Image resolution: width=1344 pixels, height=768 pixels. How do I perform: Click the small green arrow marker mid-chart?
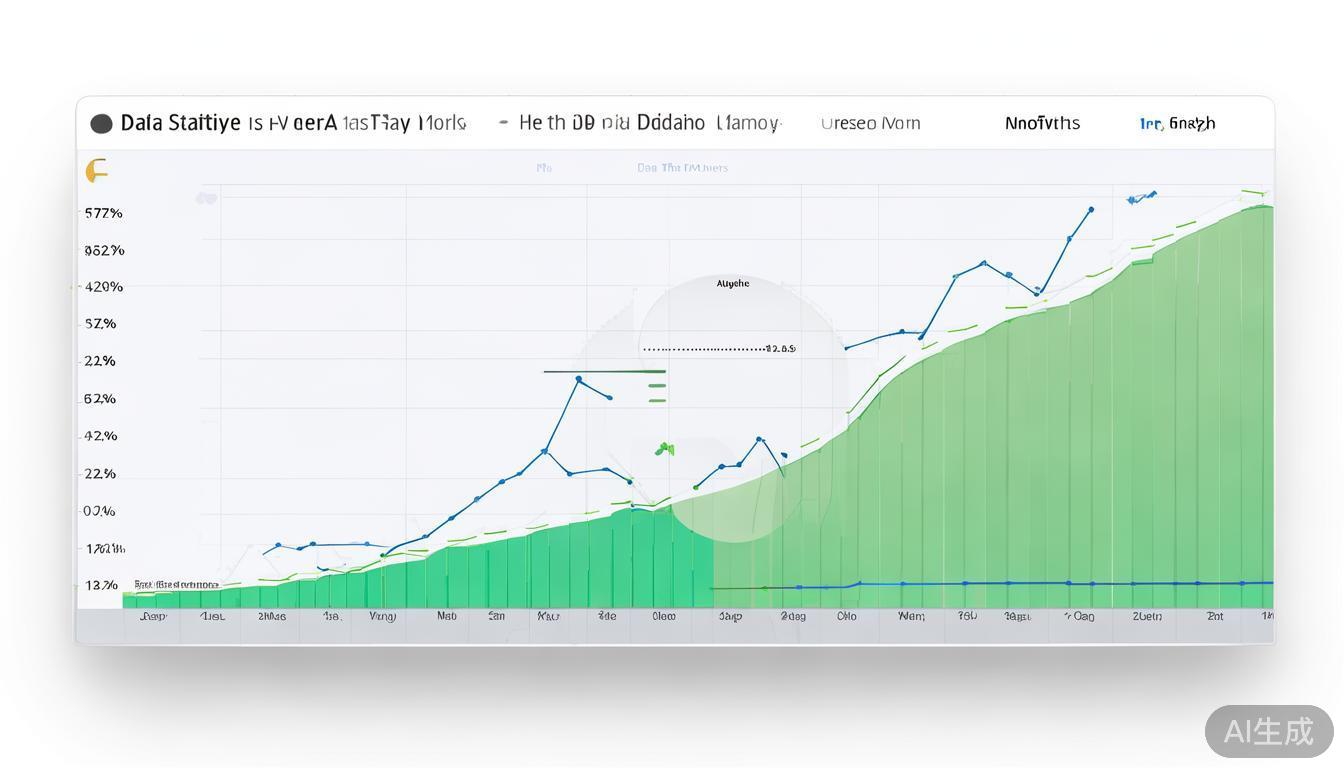point(664,449)
